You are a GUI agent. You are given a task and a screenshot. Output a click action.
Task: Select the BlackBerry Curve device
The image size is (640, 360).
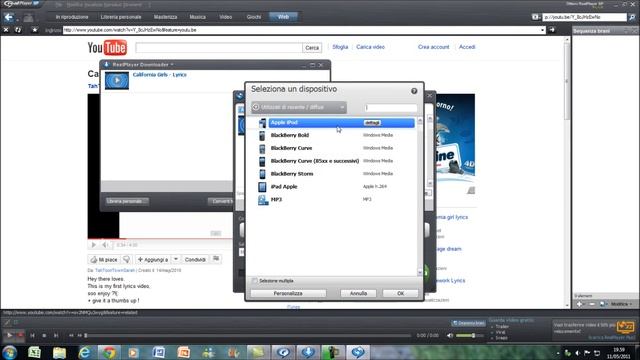(x=291, y=148)
